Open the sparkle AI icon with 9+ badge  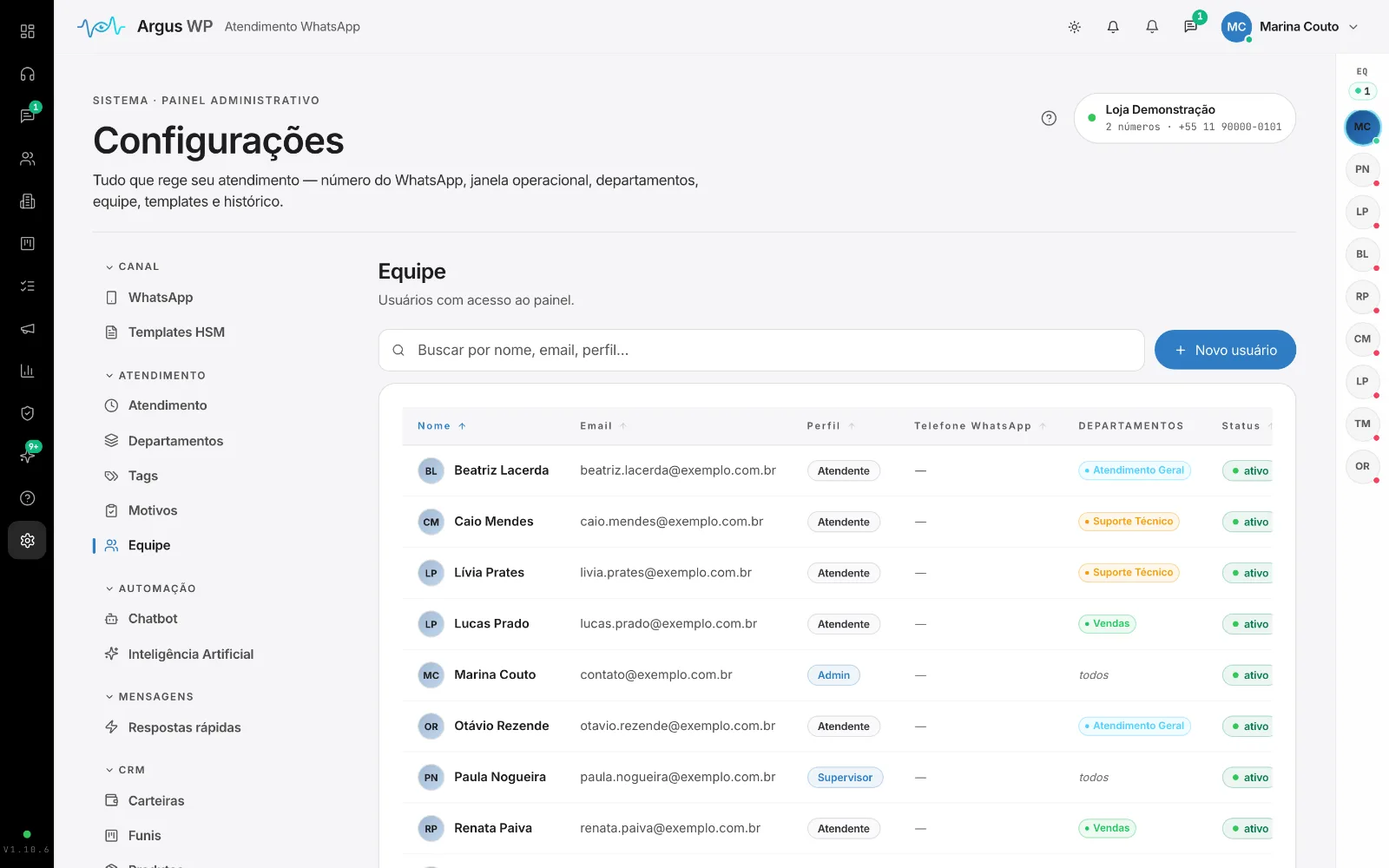coord(27,456)
